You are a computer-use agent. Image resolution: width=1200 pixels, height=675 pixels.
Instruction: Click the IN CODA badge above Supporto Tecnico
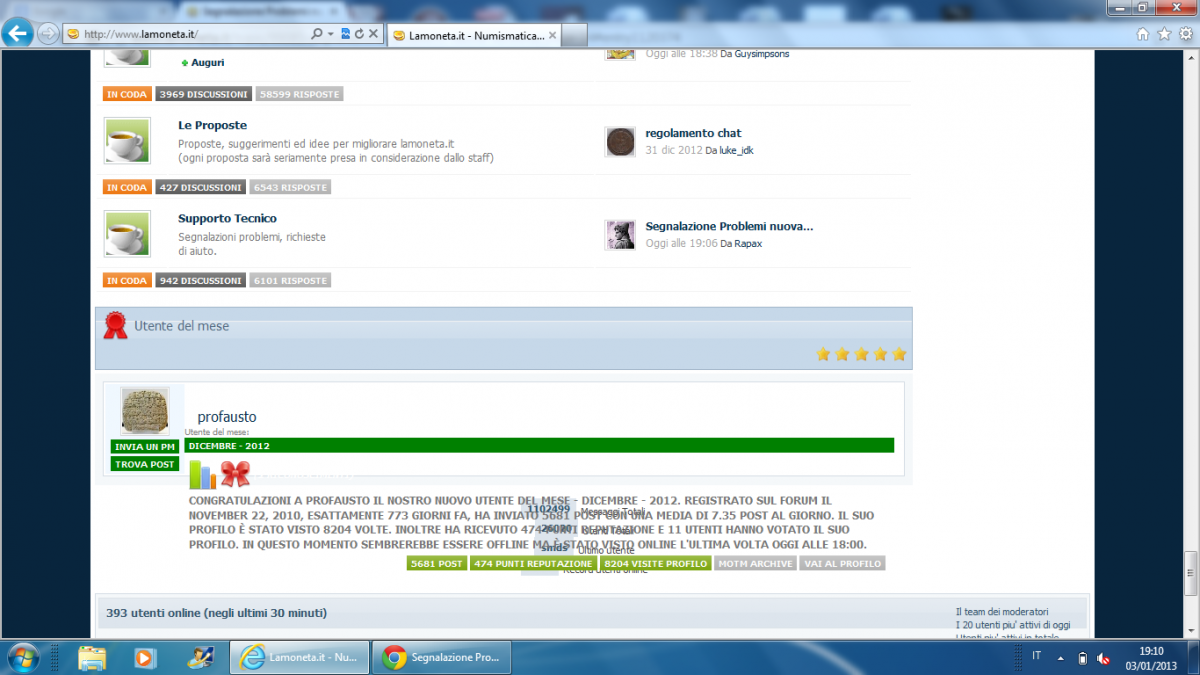(x=127, y=187)
